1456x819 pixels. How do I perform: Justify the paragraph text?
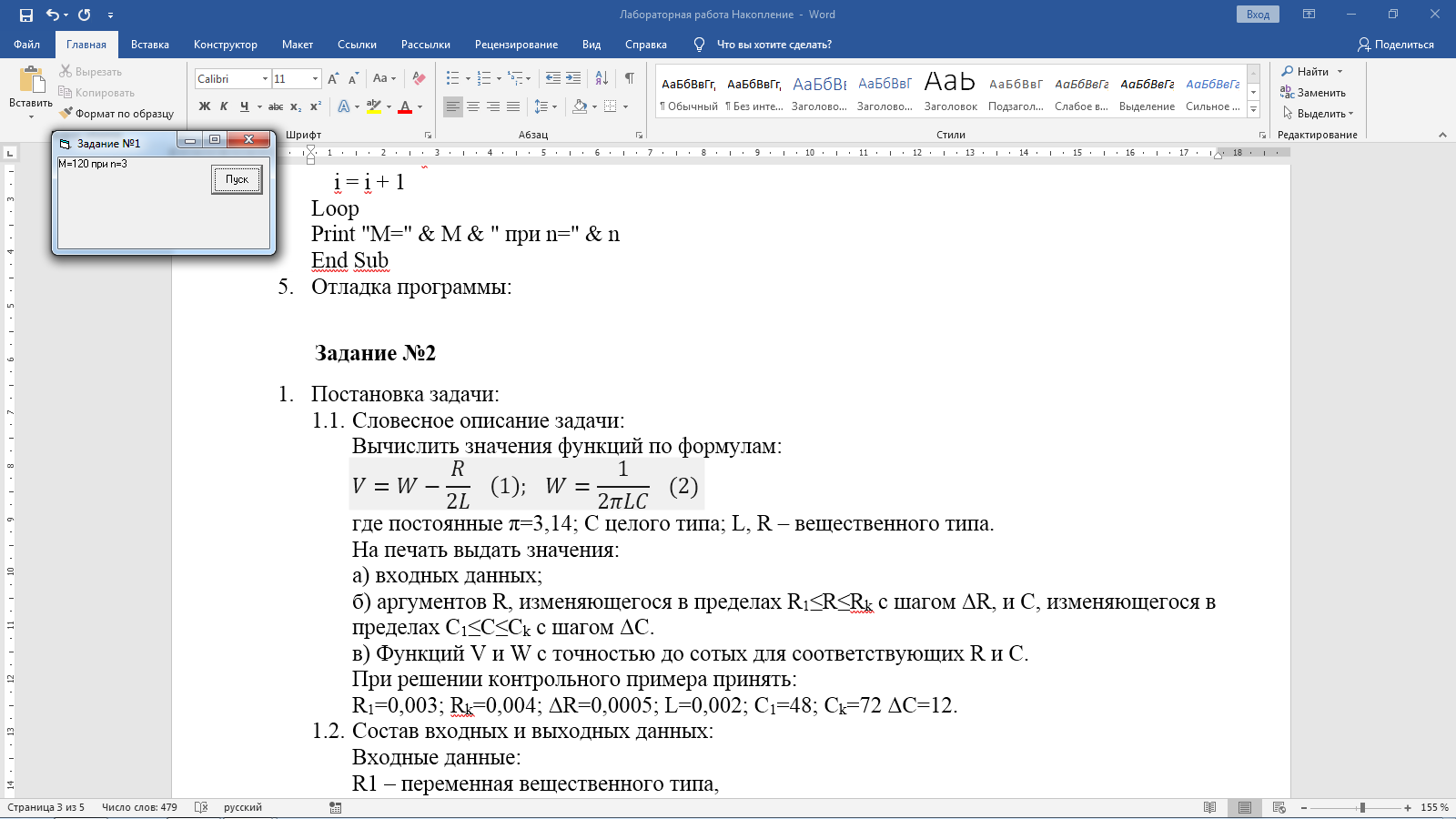coord(513,106)
